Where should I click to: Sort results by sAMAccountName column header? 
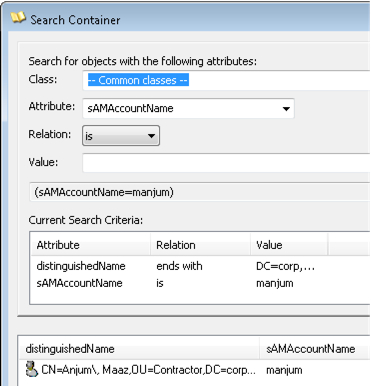pos(315,349)
